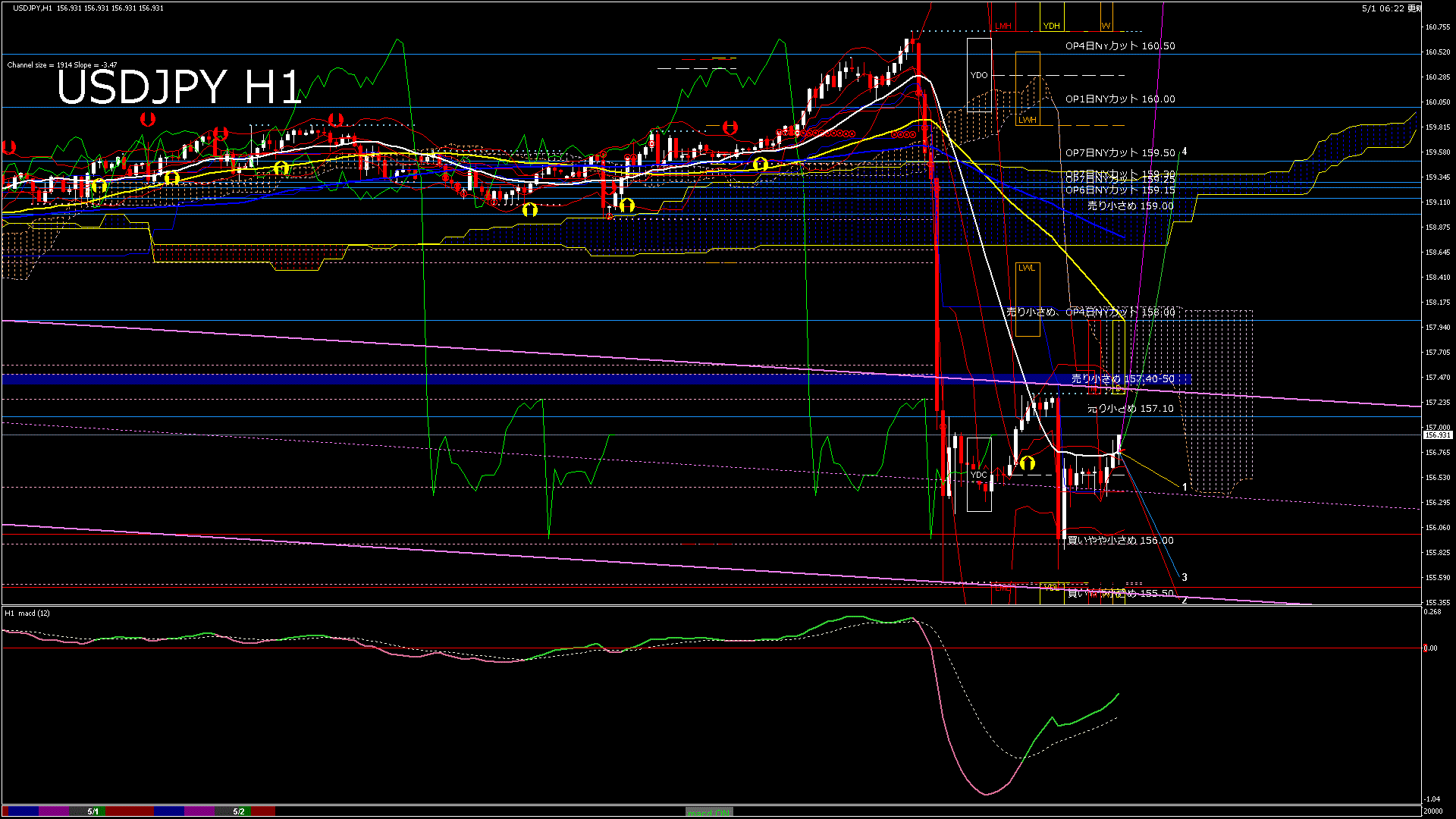
Task: Select the YDO box marker
Action: [979, 75]
